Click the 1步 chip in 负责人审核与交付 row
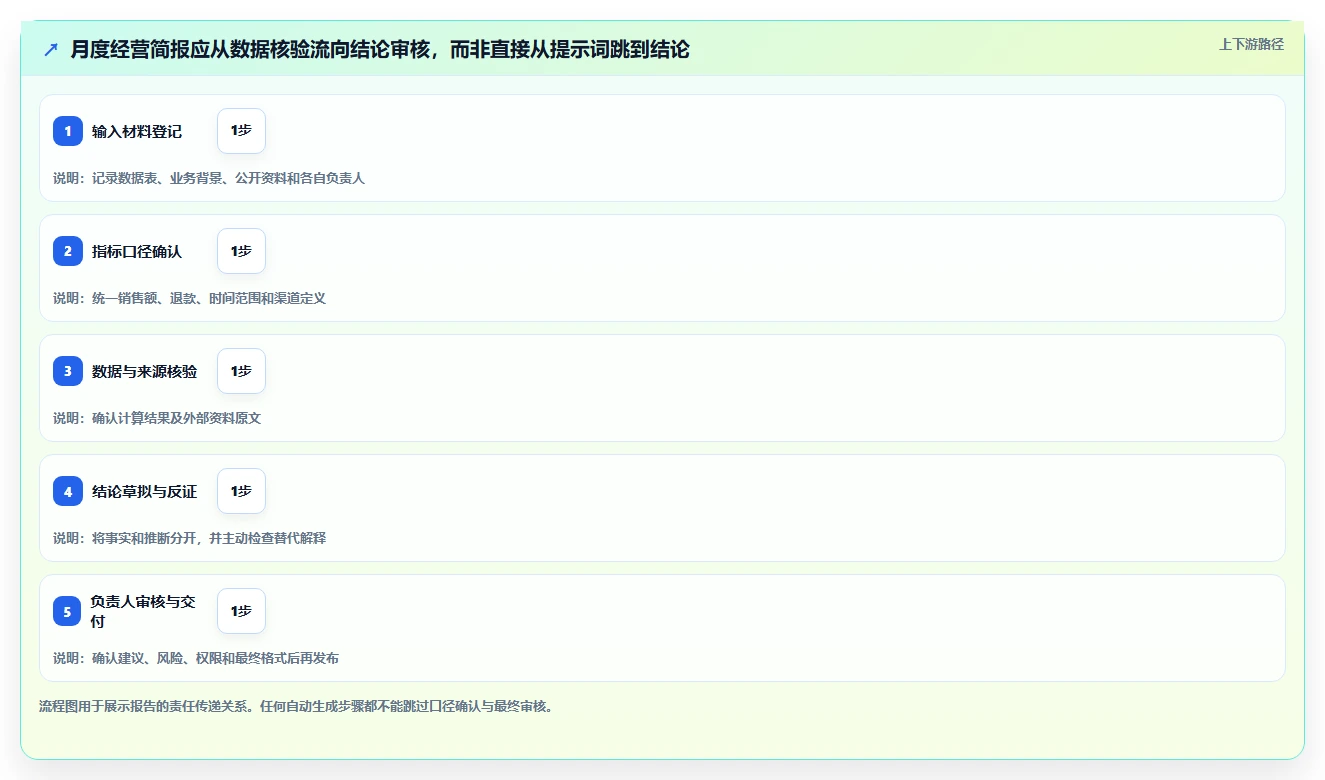 [241, 611]
